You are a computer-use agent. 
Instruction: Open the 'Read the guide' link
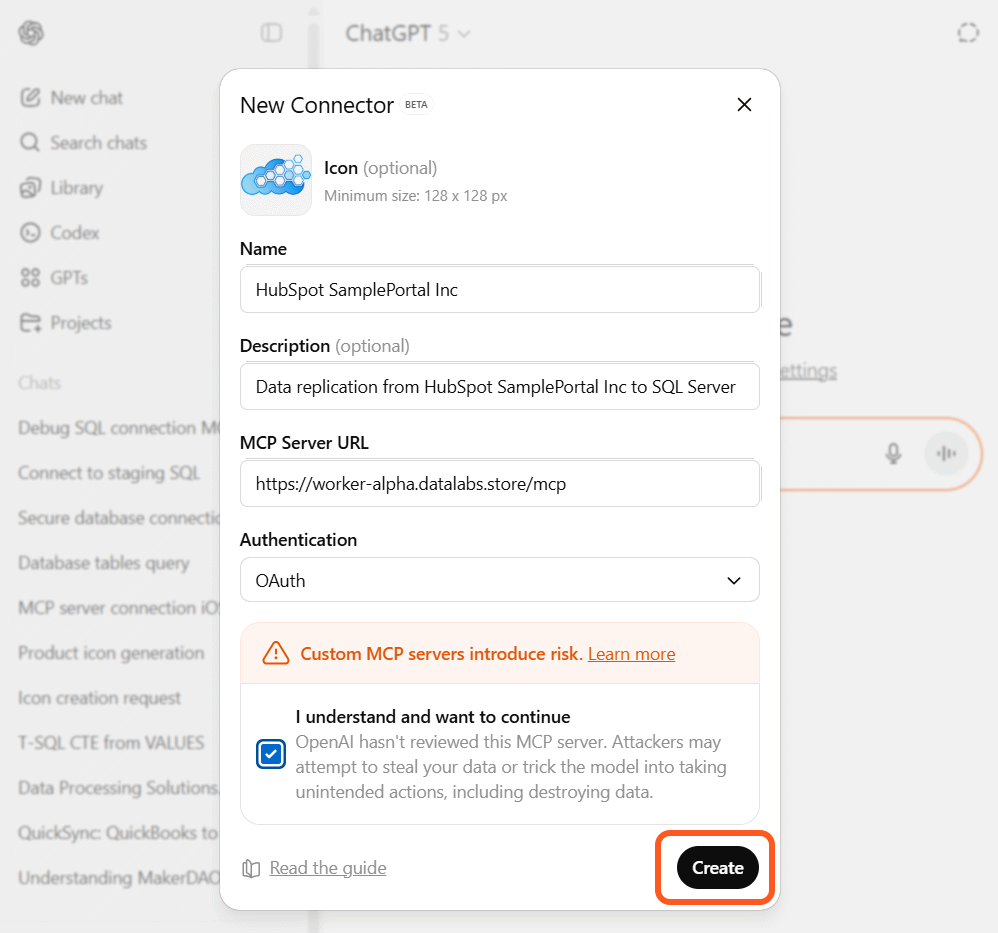coord(326,867)
